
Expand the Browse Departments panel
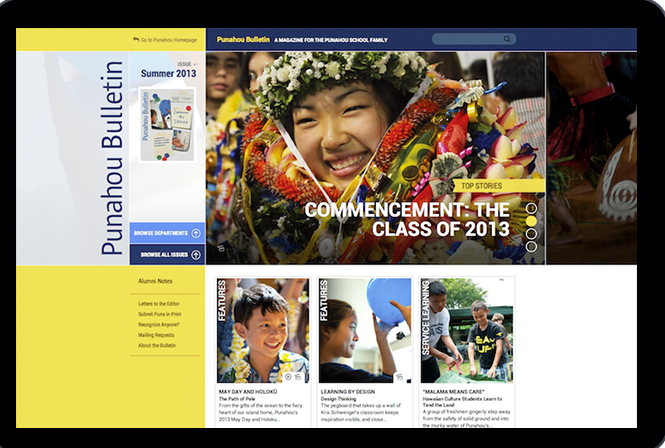167,233
